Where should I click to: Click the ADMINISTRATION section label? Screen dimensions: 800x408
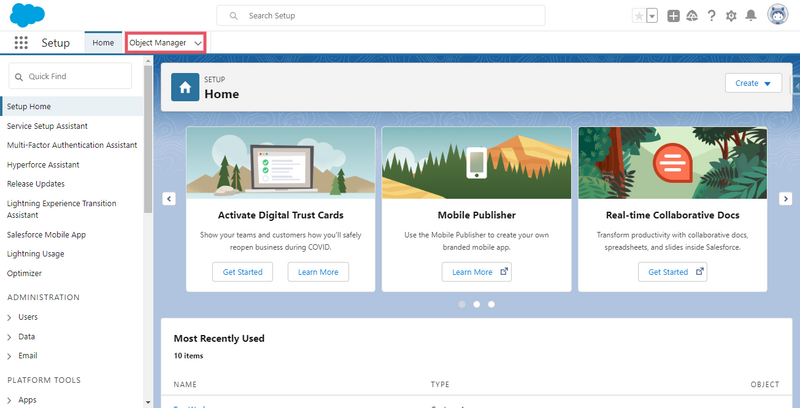(43, 297)
